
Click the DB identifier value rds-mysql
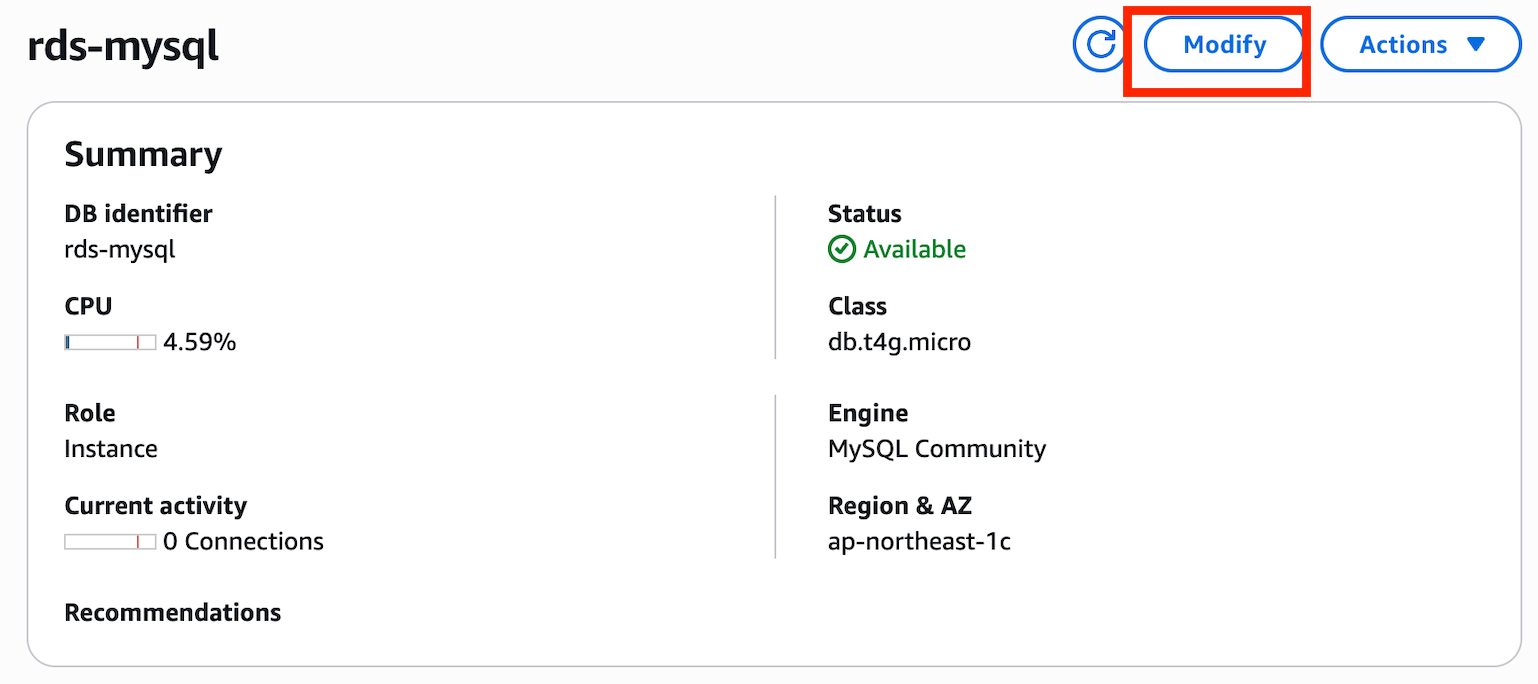[120, 250]
